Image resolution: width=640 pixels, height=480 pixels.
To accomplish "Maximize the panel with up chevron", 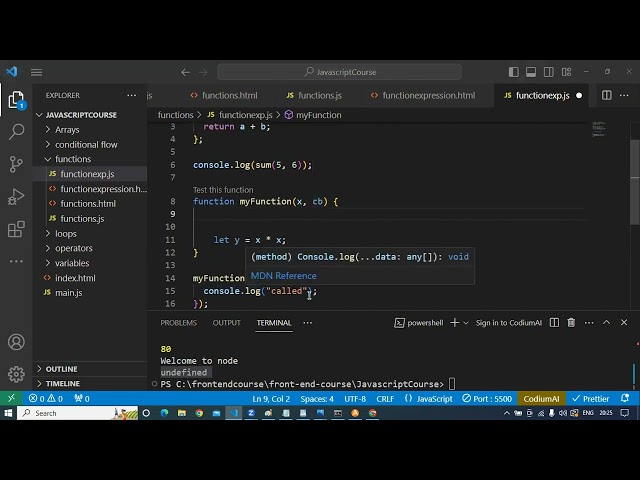I will click(x=607, y=322).
